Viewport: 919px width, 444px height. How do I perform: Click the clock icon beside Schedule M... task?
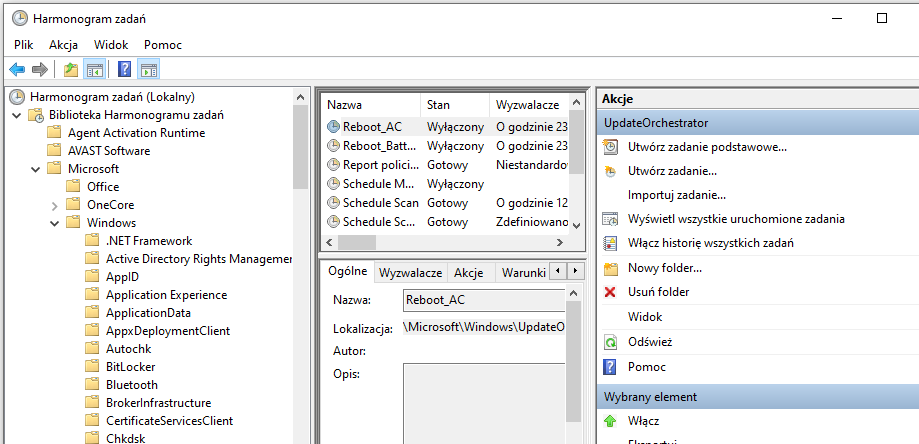click(333, 184)
